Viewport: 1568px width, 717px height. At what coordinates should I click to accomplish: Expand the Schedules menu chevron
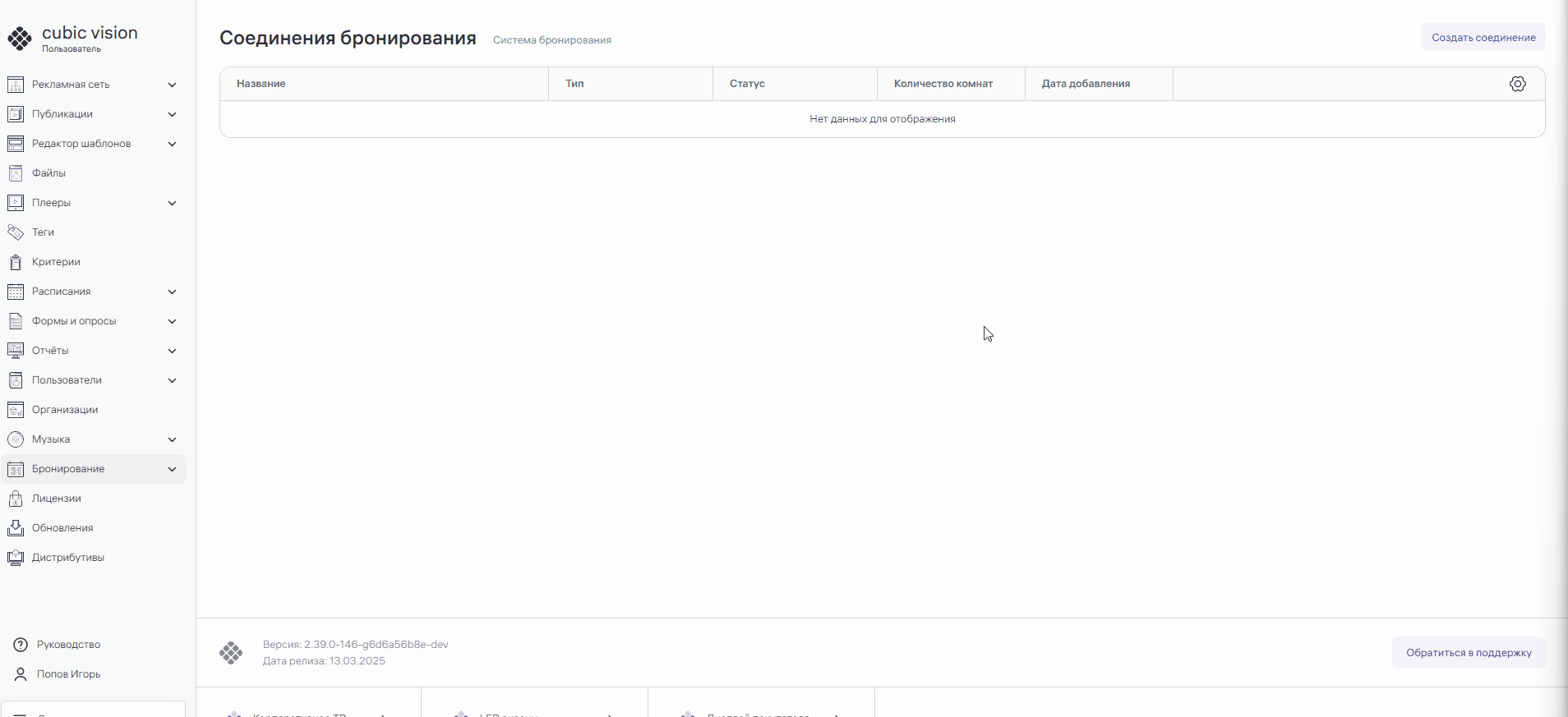pos(172,292)
